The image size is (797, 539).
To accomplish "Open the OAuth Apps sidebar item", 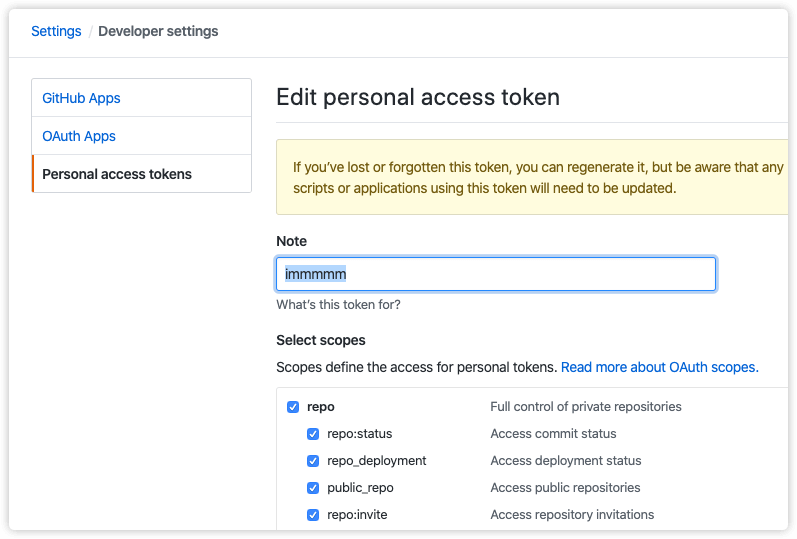I will click(79, 136).
